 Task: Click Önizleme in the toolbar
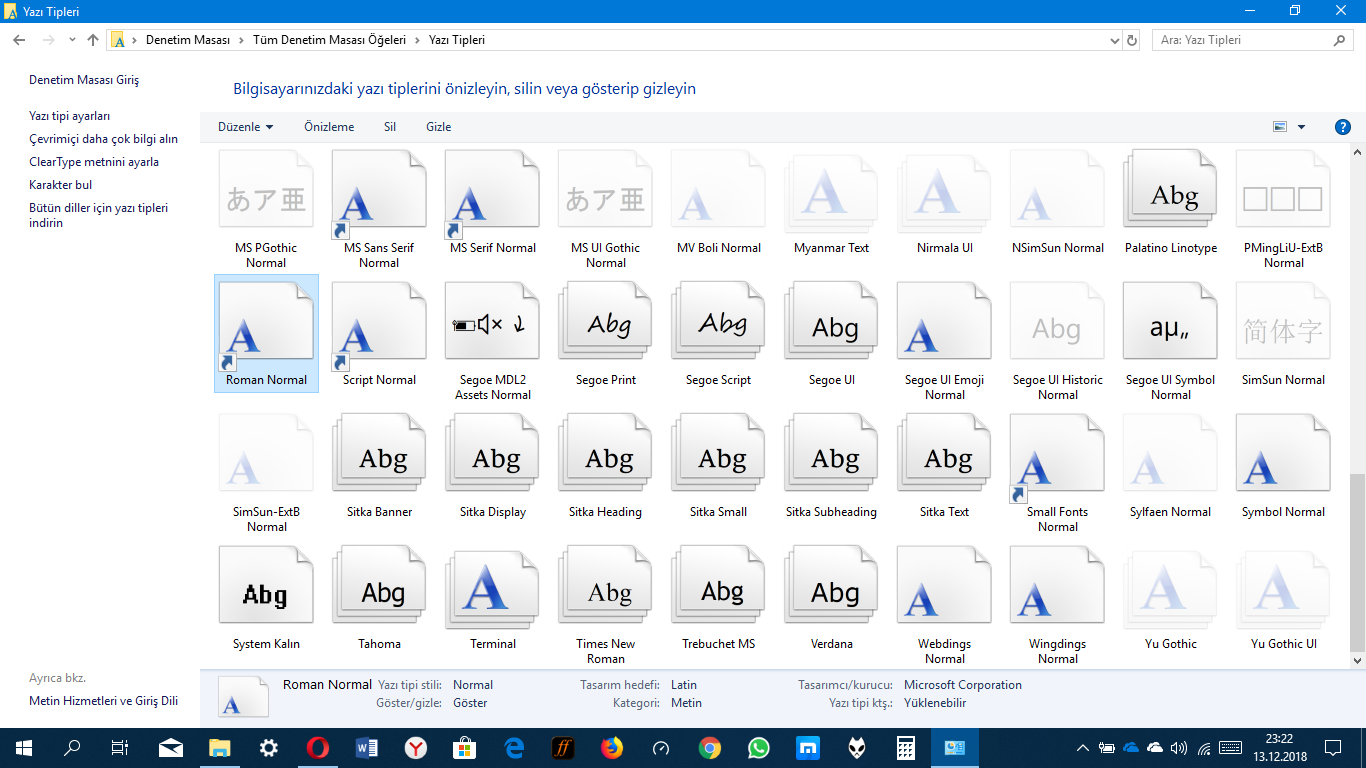click(329, 127)
